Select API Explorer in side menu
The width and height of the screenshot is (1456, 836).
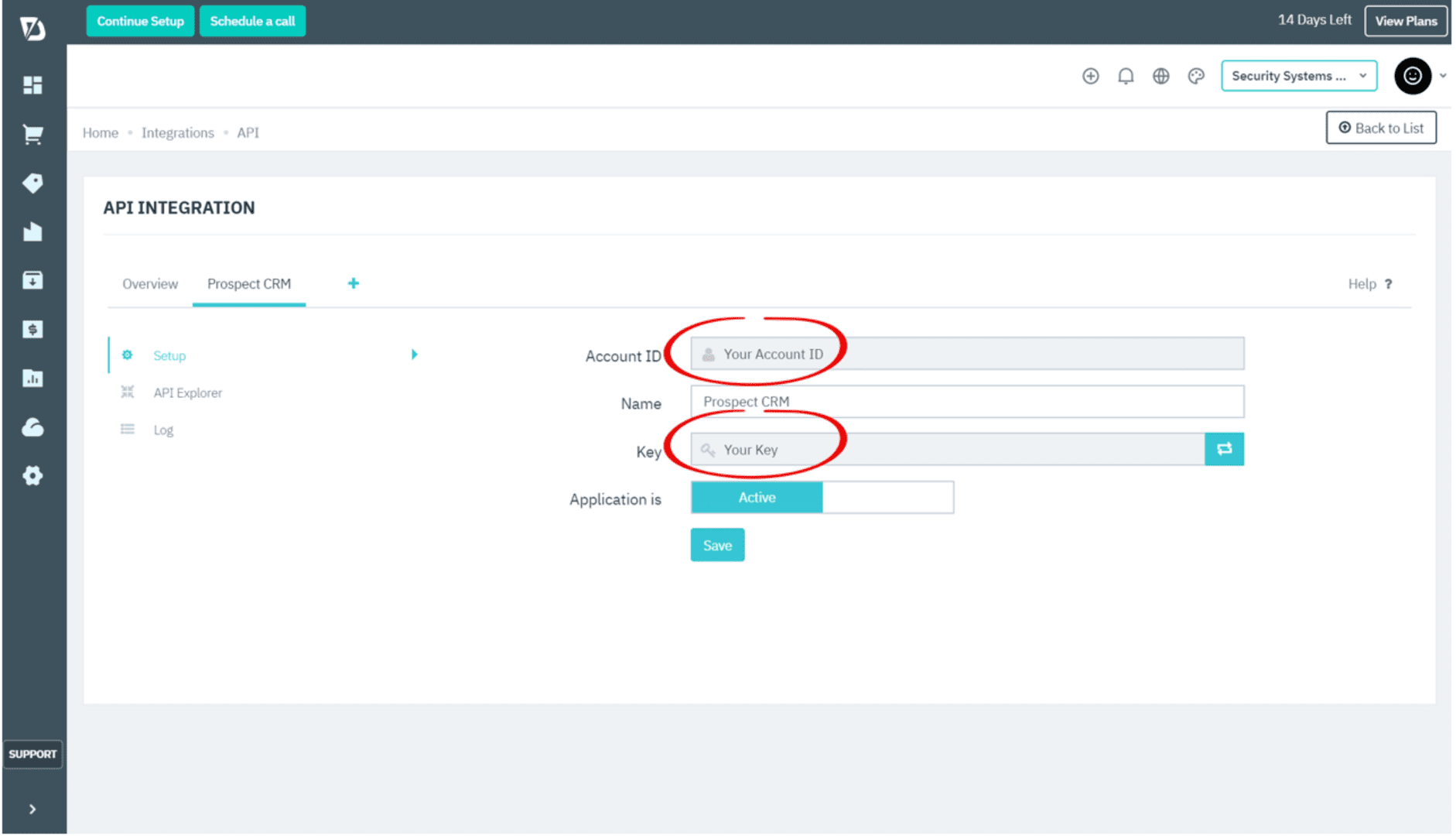(x=187, y=393)
